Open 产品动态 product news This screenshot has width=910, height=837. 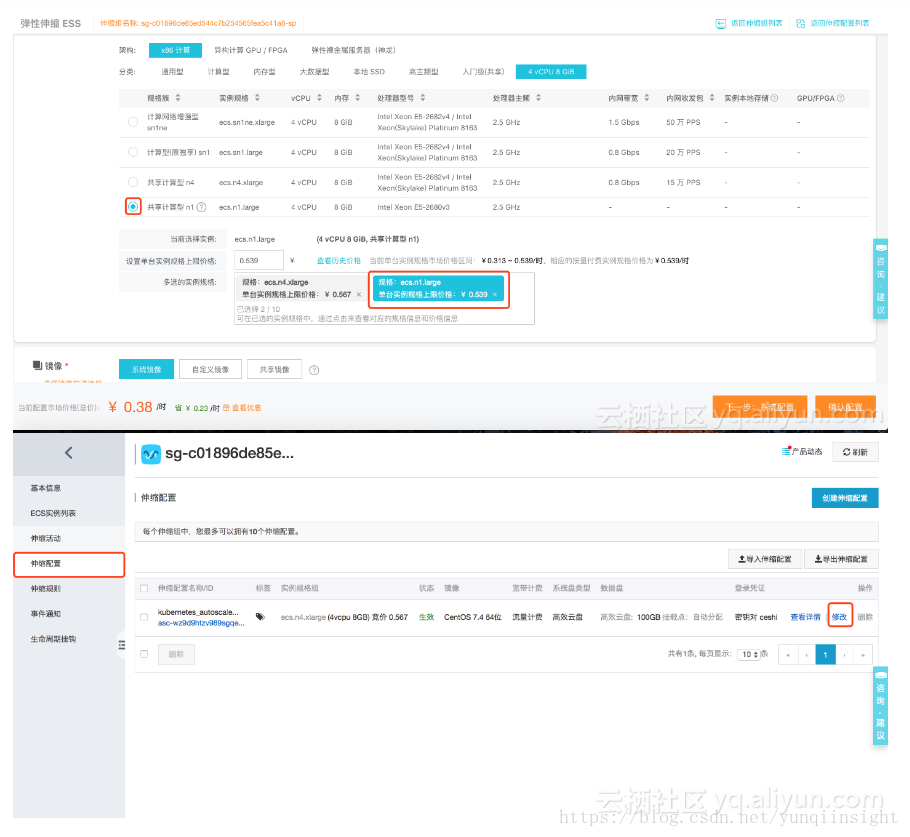point(801,452)
